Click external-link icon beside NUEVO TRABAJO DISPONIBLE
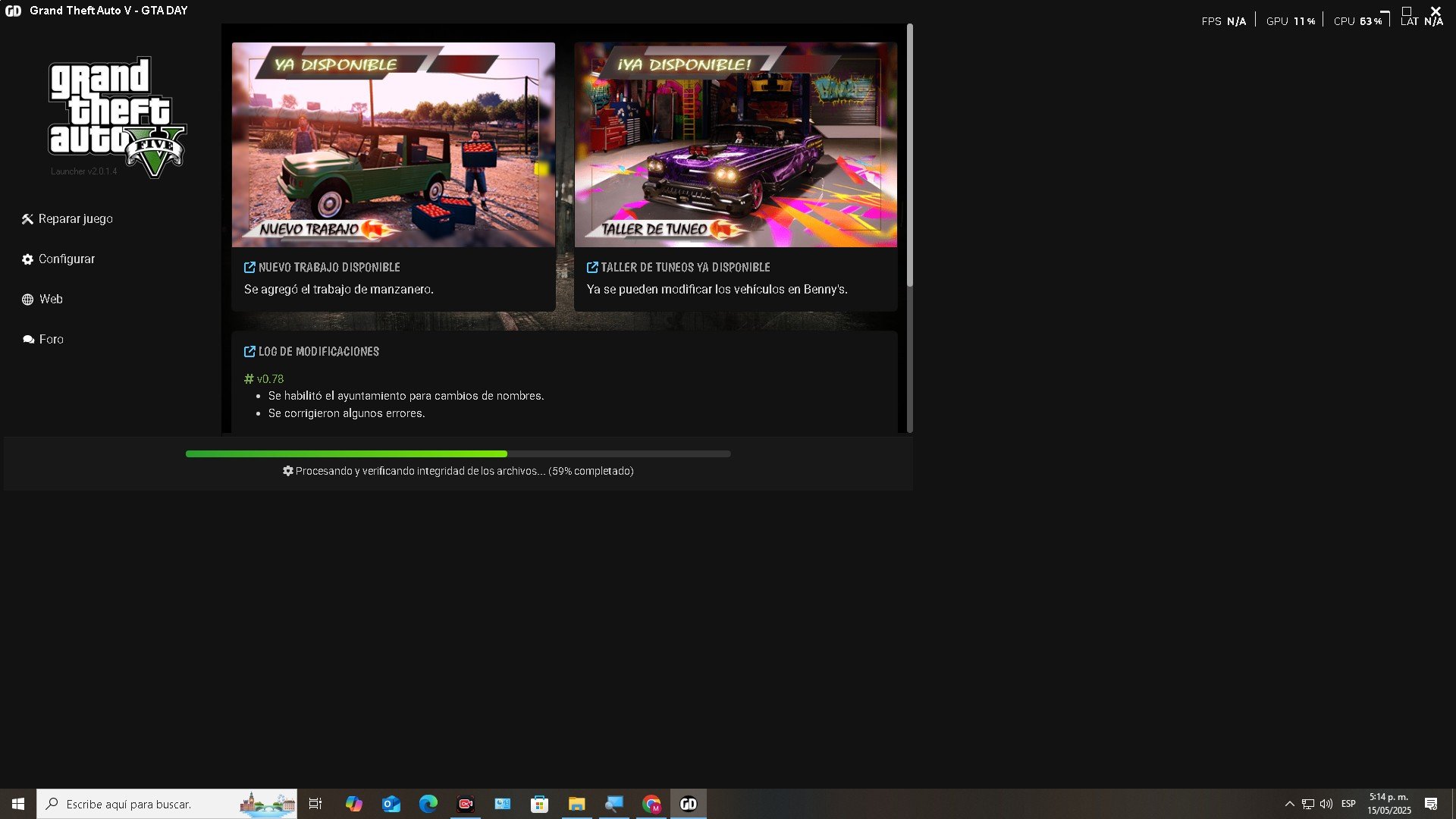 click(249, 268)
